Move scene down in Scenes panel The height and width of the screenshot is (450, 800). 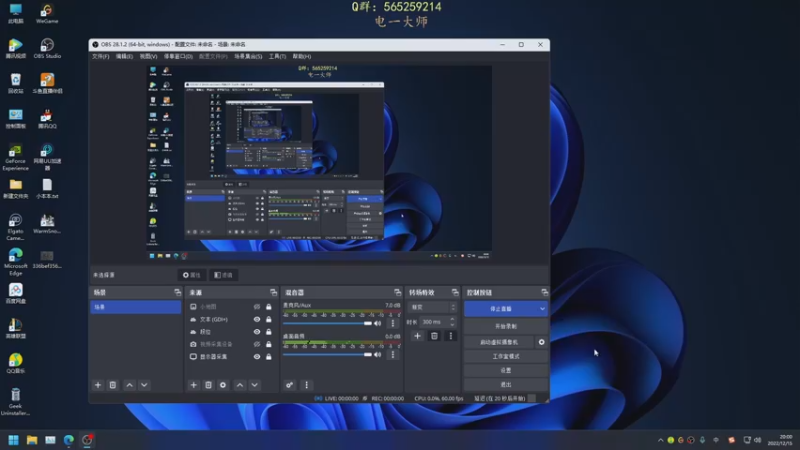click(144, 385)
